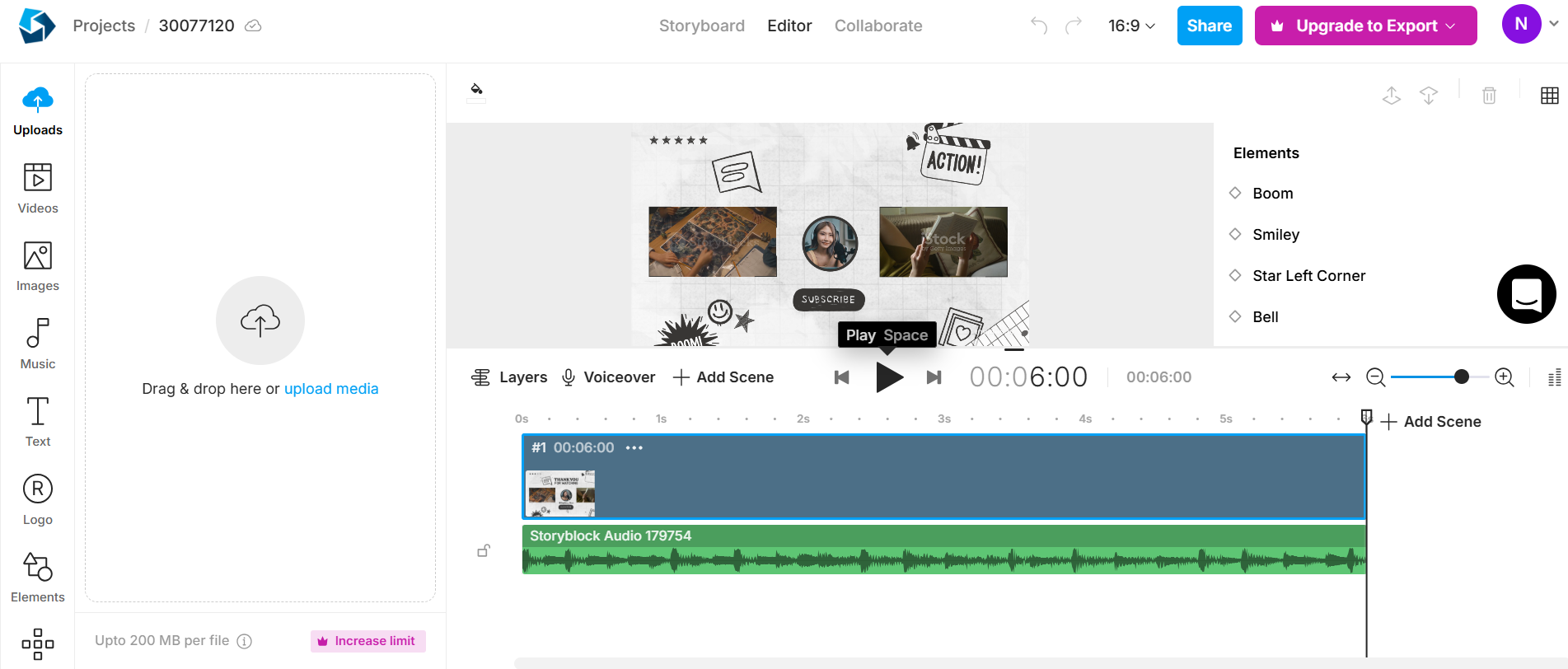
Task: Open scene #1 options menu
Action: tap(634, 447)
